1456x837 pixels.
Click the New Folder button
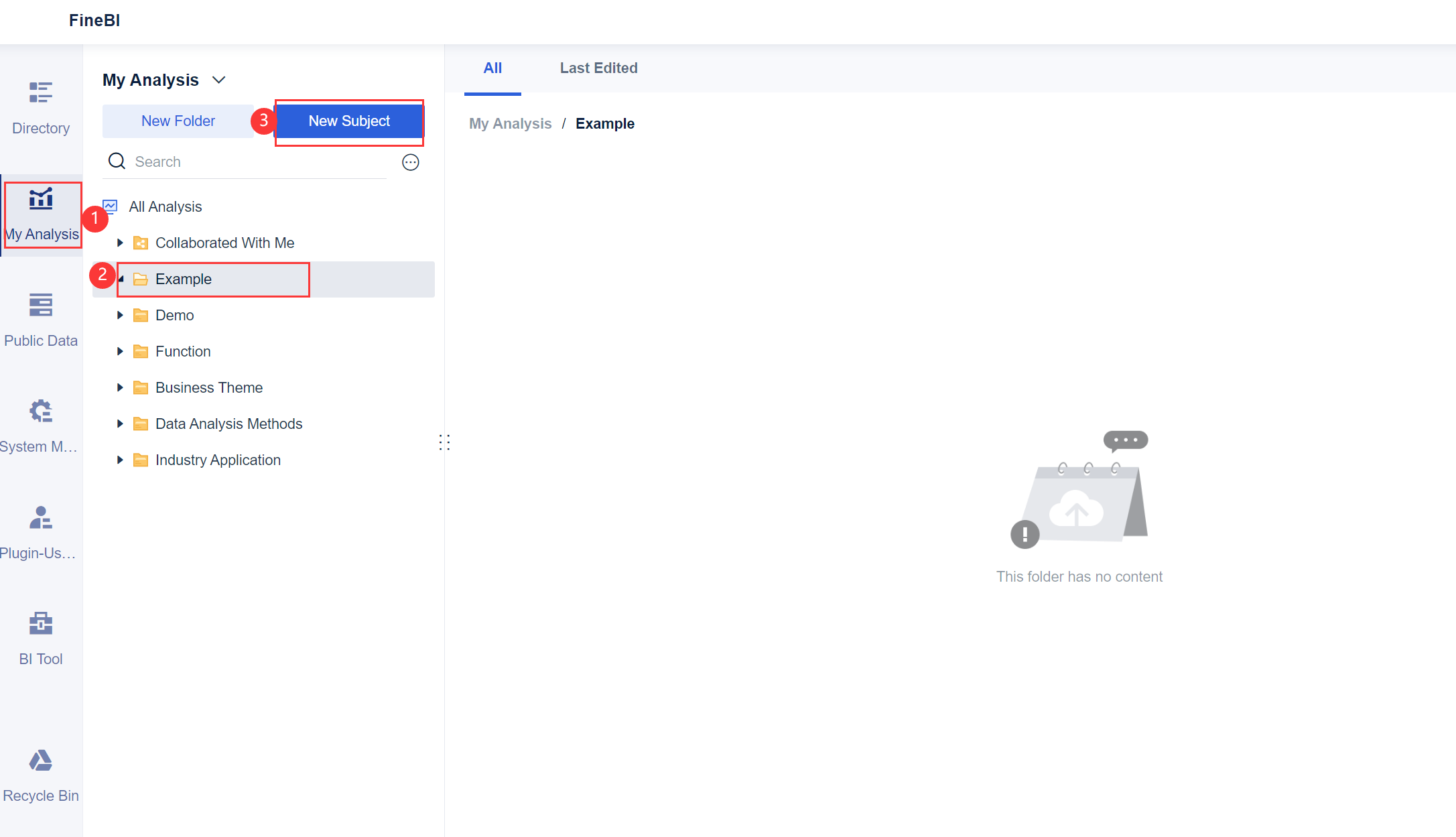point(178,121)
